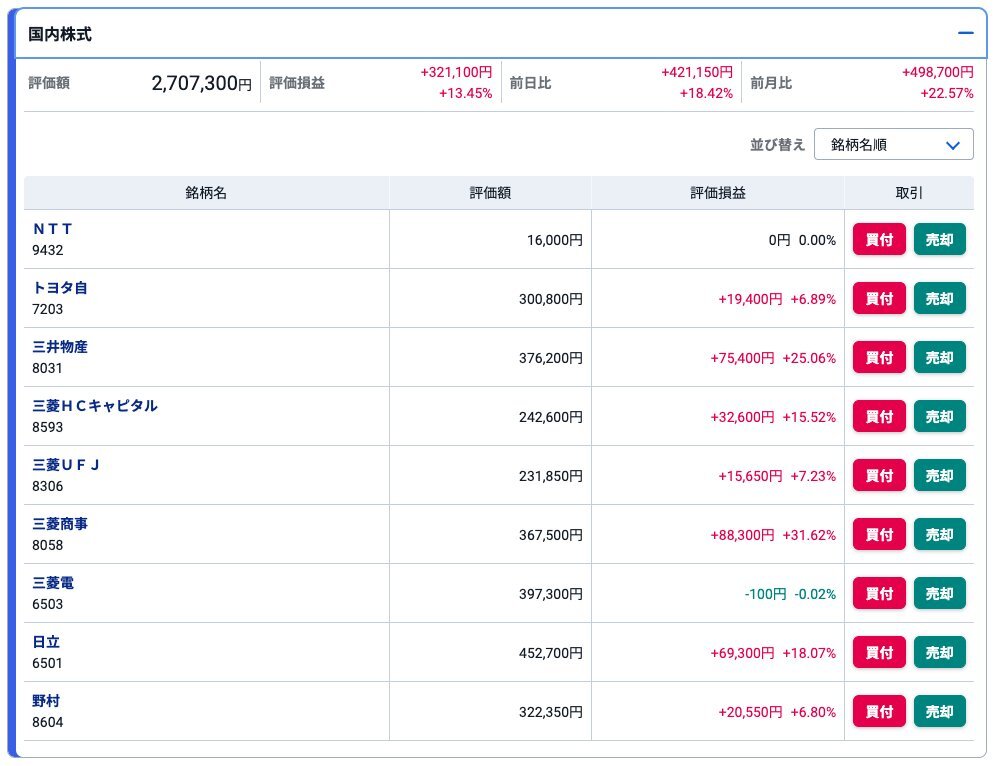Click the 評価損益 column header
The image size is (995, 766).
[717, 193]
